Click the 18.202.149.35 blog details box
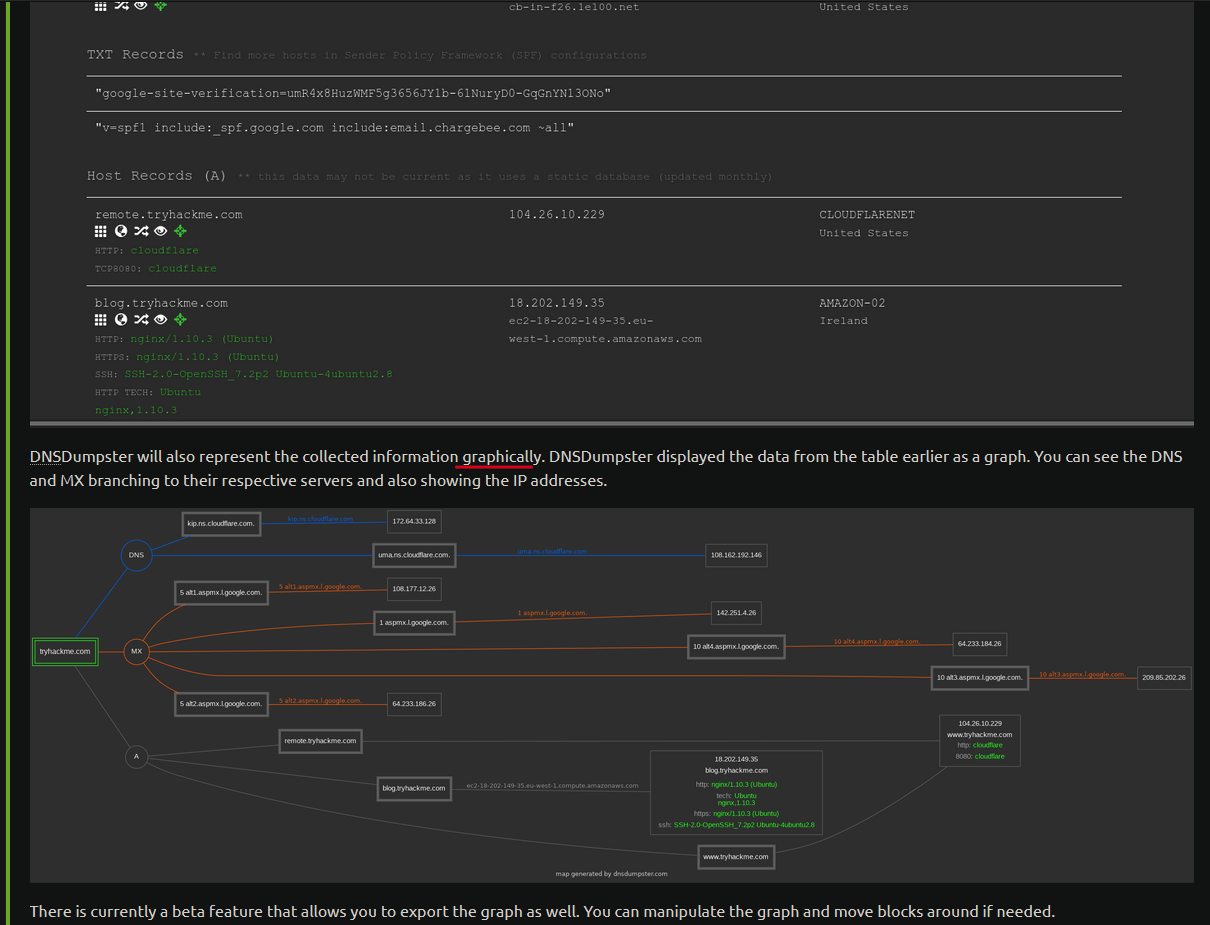 tap(736, 792)
